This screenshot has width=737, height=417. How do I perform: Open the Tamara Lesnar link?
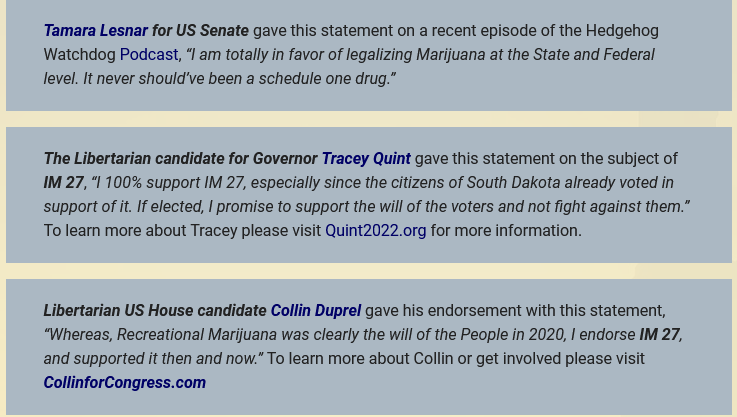(x=95, y=31)
